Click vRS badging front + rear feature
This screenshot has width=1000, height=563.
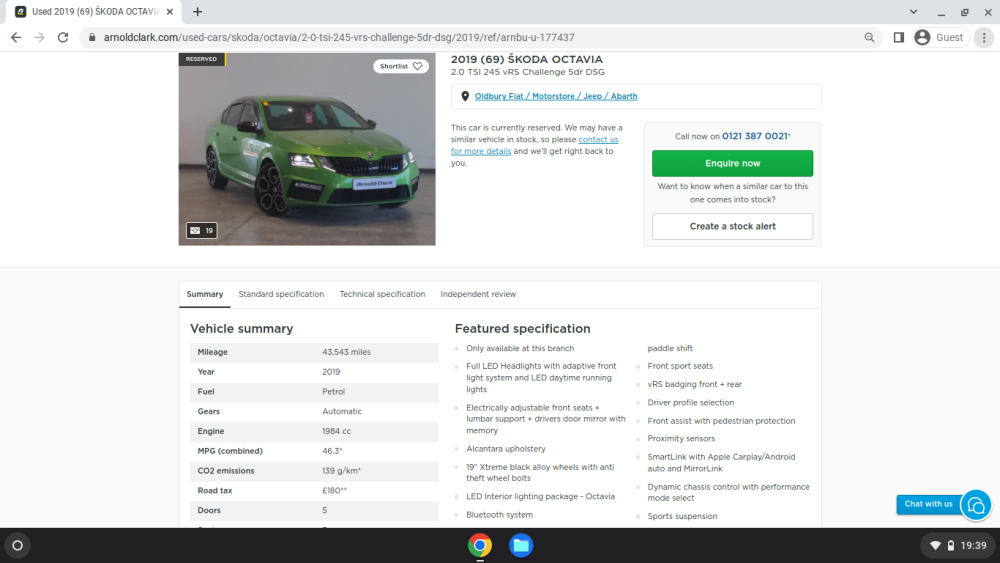point(695,384)
